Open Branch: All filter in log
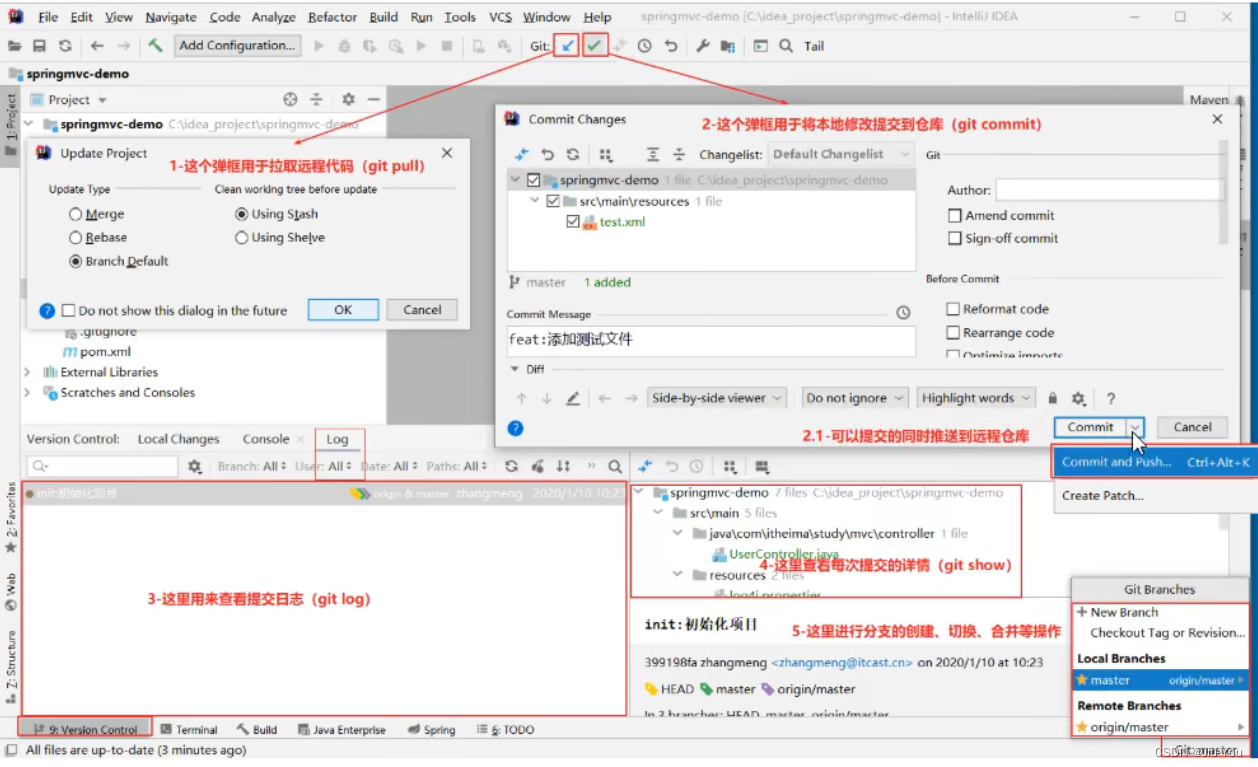The width and height of the screenshot is (1258, 767). 253,466
